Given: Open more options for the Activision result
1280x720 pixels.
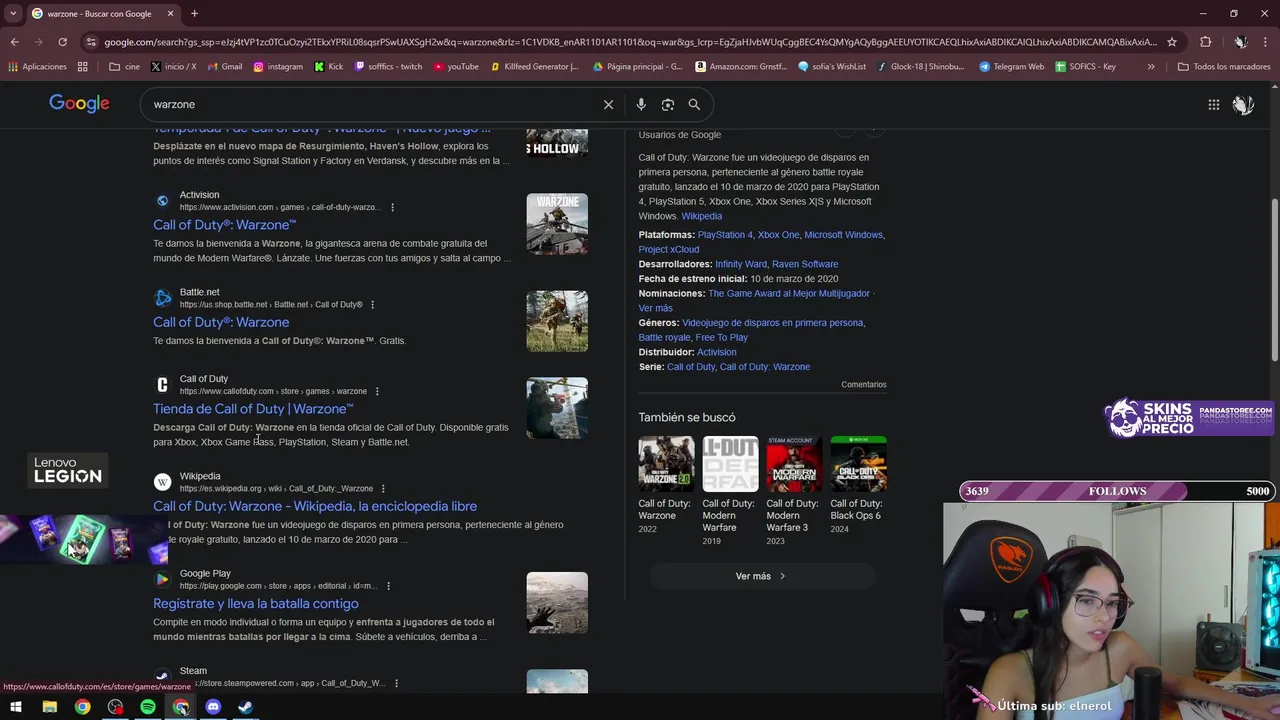Looking at the screenshot, I should pyautogui.click(x=392, y=207).
